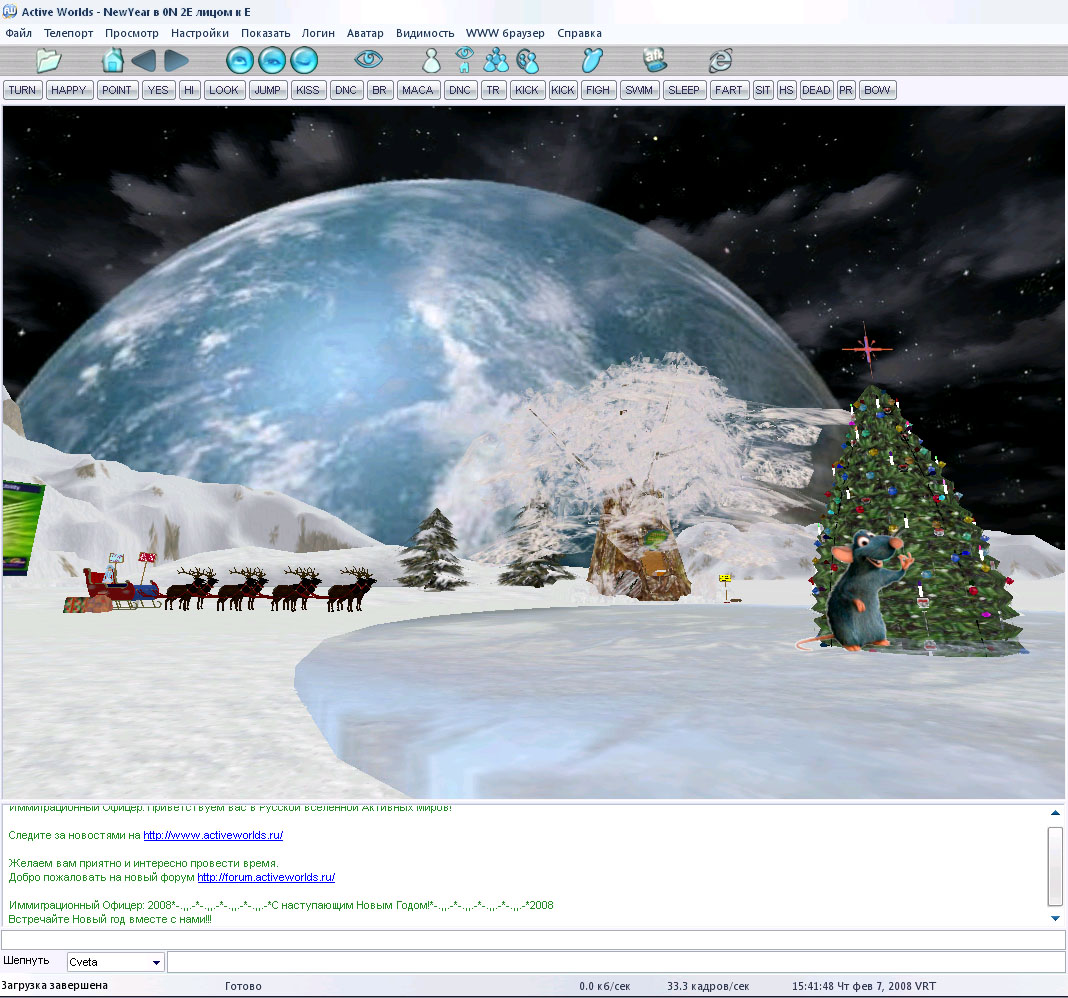Click the forward arrow toolbar icon
Viewport: 1068px width, 998px height.
[176, 61]
